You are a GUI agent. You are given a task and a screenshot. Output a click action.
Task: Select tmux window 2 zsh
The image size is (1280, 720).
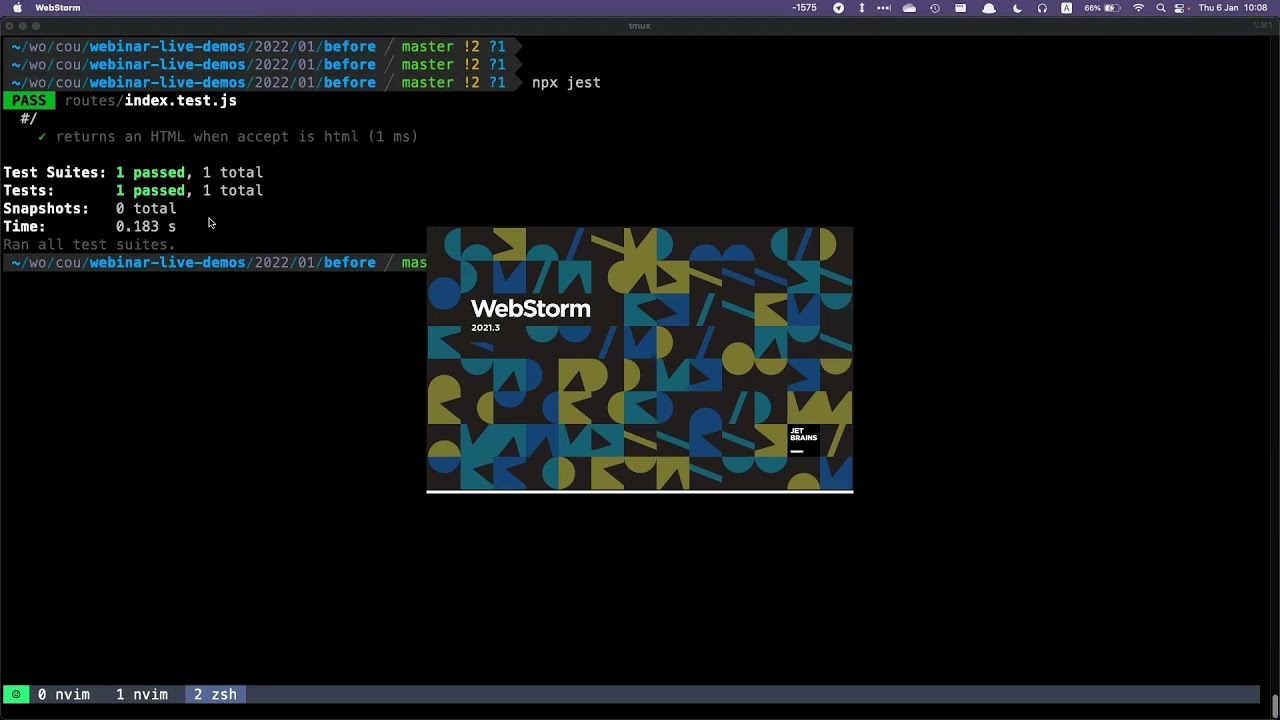coord(215,694)
